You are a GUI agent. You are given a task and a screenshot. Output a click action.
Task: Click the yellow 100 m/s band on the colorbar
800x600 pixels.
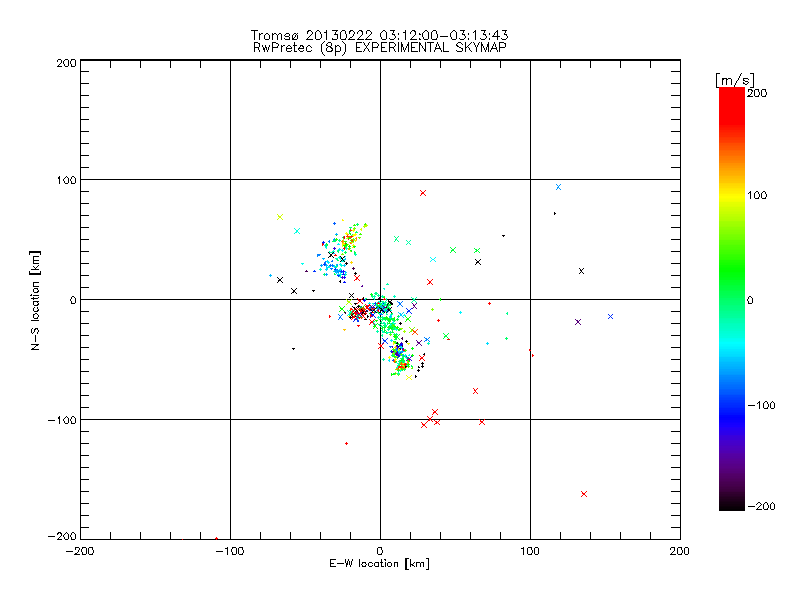pos(732,195)
